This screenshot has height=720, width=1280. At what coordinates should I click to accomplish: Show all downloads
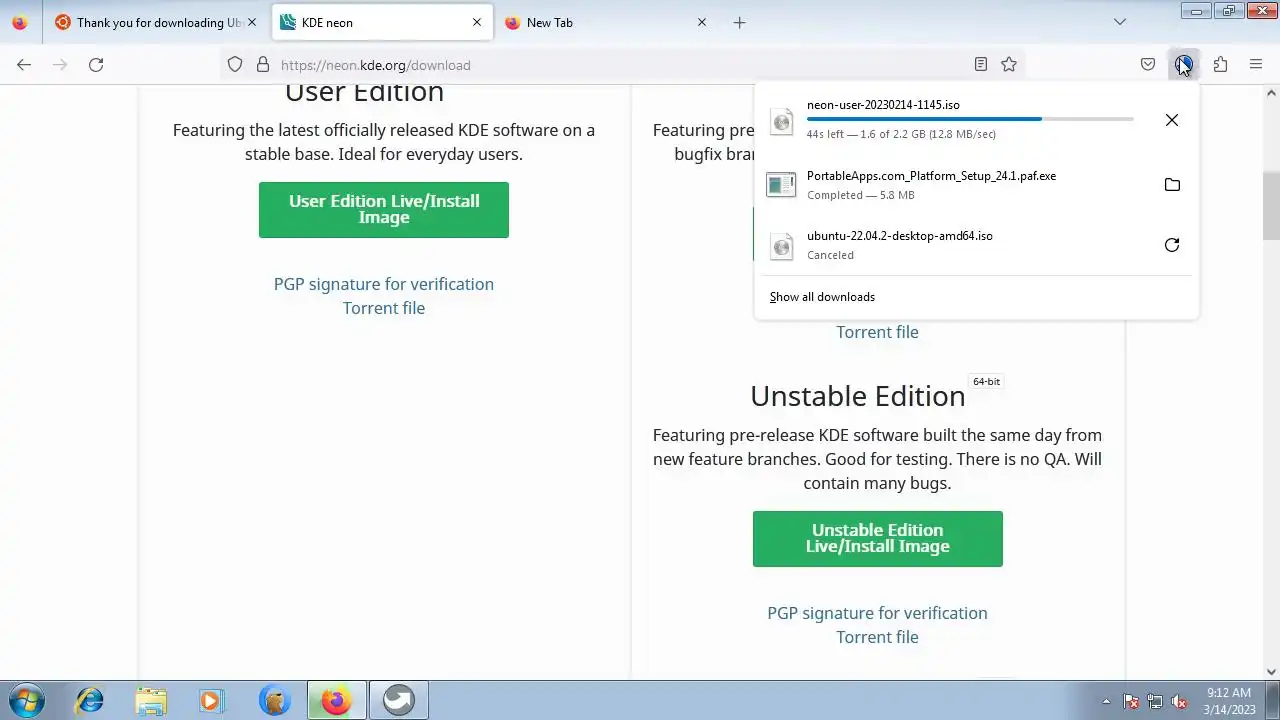click(822, 297)
